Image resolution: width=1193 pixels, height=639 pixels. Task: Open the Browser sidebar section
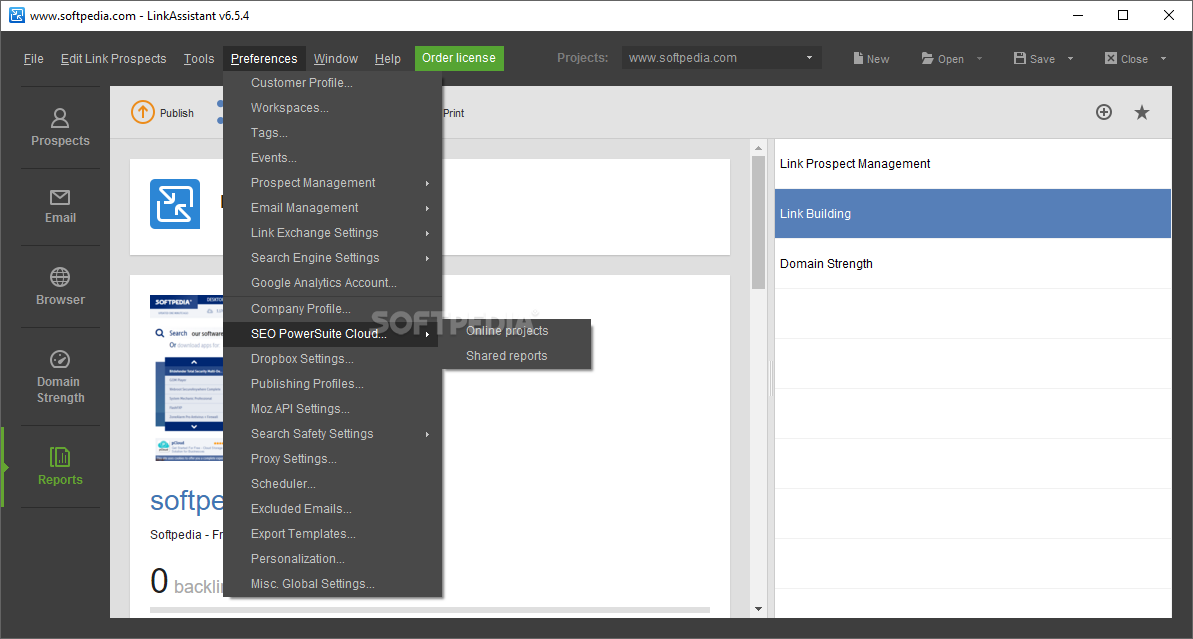60,287
